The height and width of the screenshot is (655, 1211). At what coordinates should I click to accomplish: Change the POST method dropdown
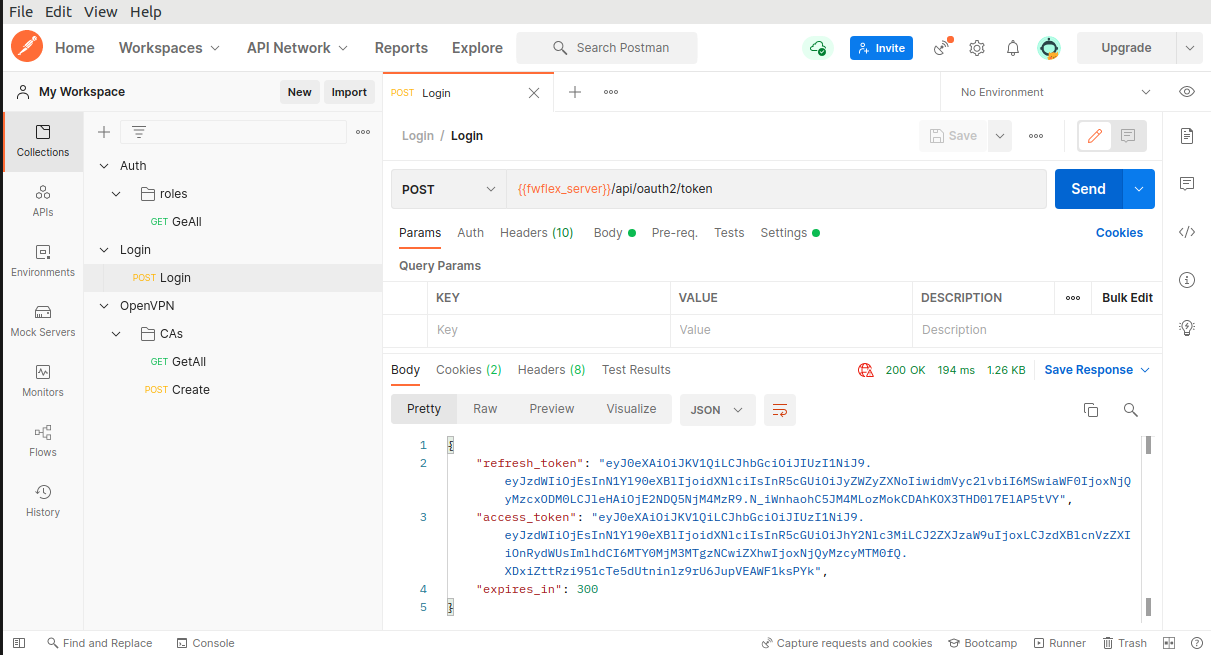[449, 189]
